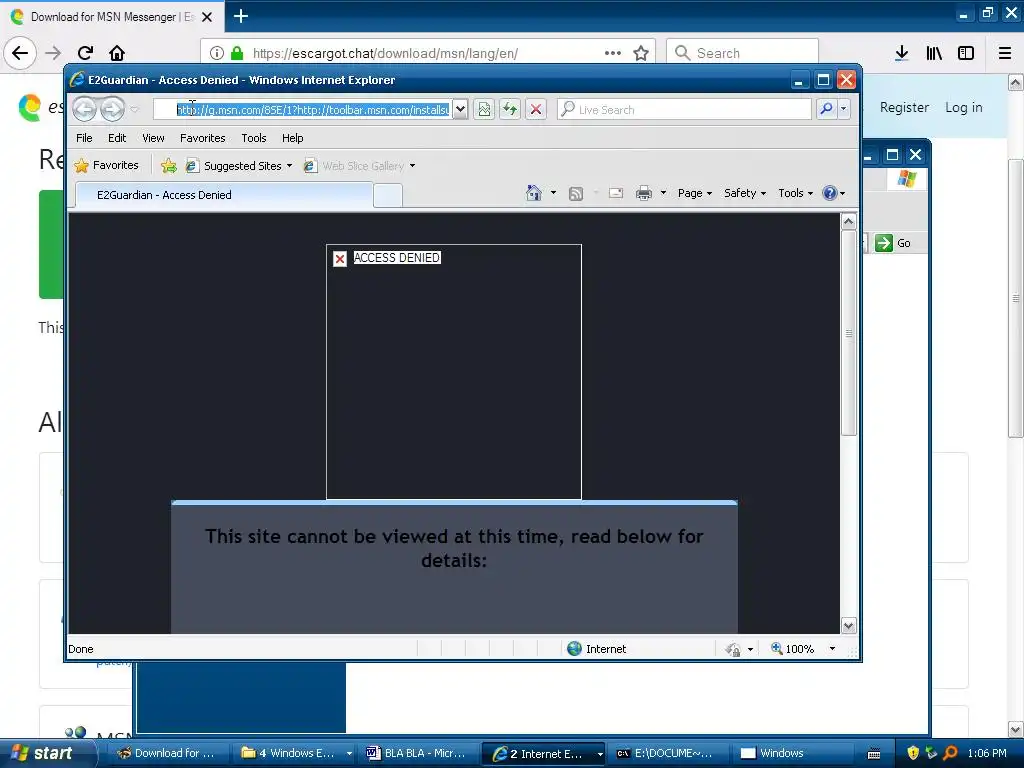1024x768 pixels.
Task: Click the IE page scrollbar thumb
Action: pos(848,333)
